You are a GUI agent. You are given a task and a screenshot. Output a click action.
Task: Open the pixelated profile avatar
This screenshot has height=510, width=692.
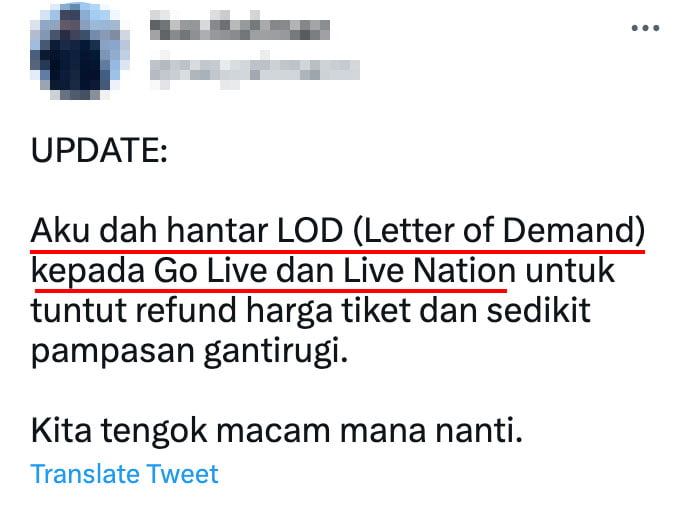coord(80,51)
